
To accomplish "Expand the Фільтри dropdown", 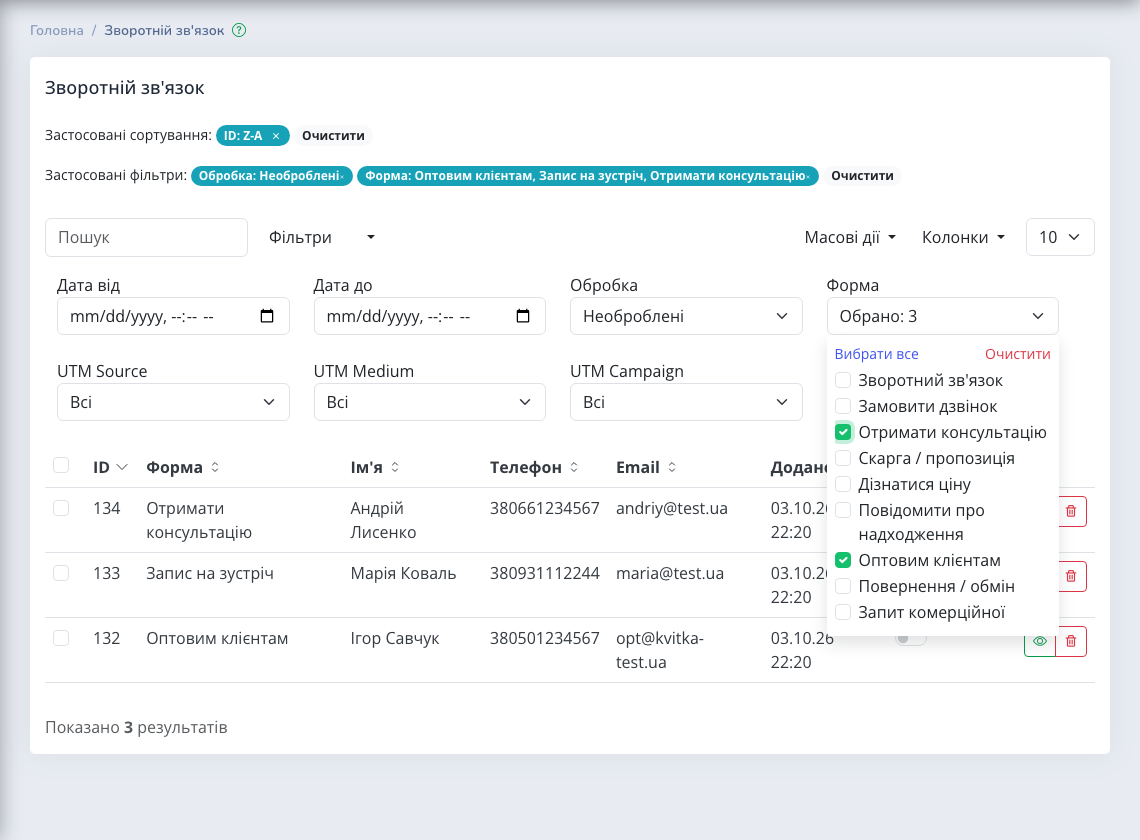I will pos(321,237).
